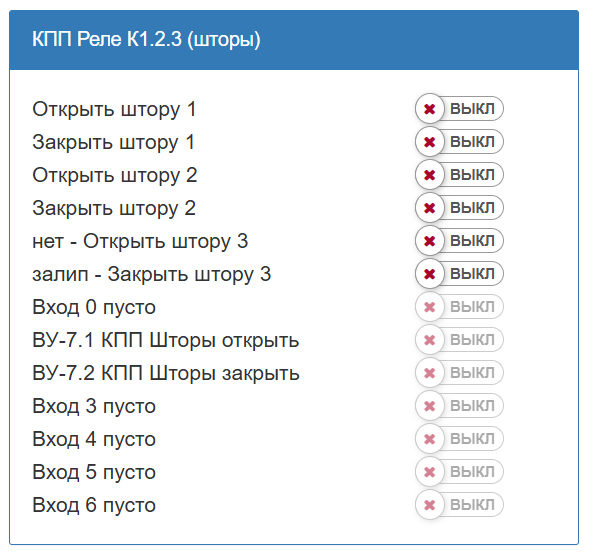
Task: Toggle 'залип - Закрыть штору 3' switch
Action: pos(459,274)
